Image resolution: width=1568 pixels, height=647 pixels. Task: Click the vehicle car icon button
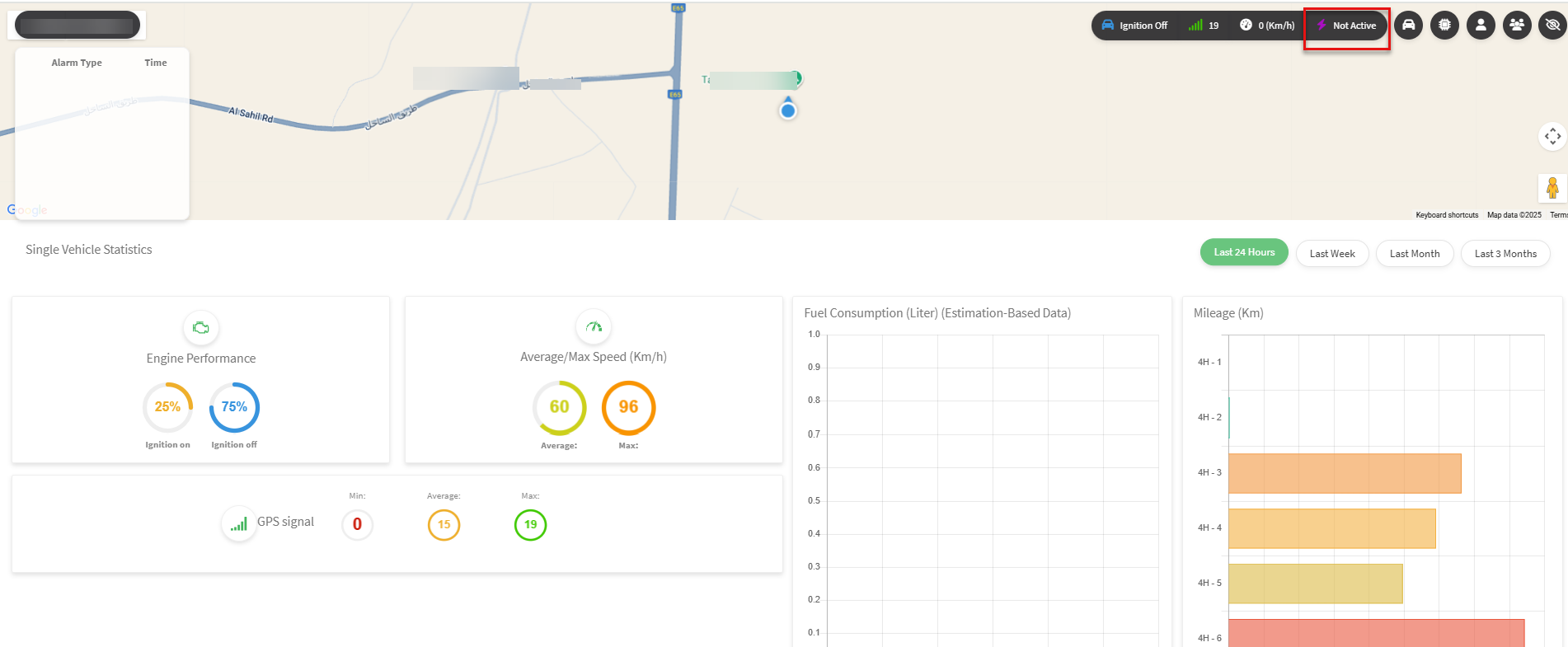point(1408,25)
